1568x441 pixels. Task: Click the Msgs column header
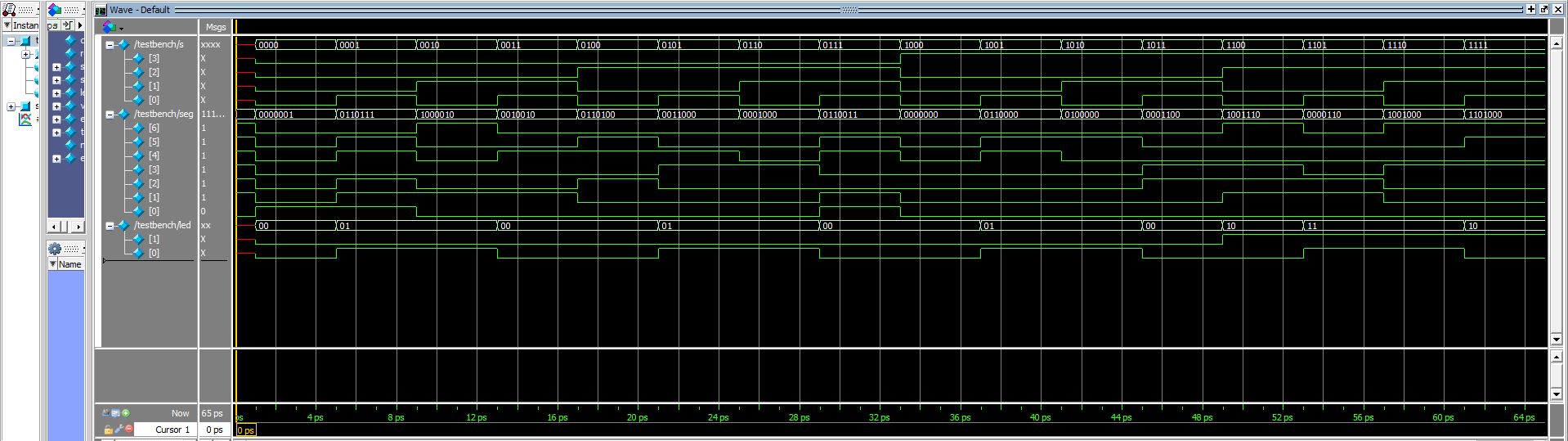[216, 27]
